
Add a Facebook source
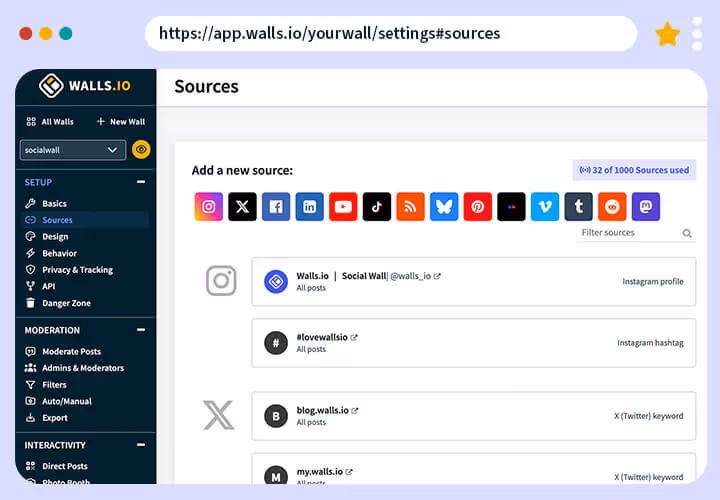click(x=276, y=207)
